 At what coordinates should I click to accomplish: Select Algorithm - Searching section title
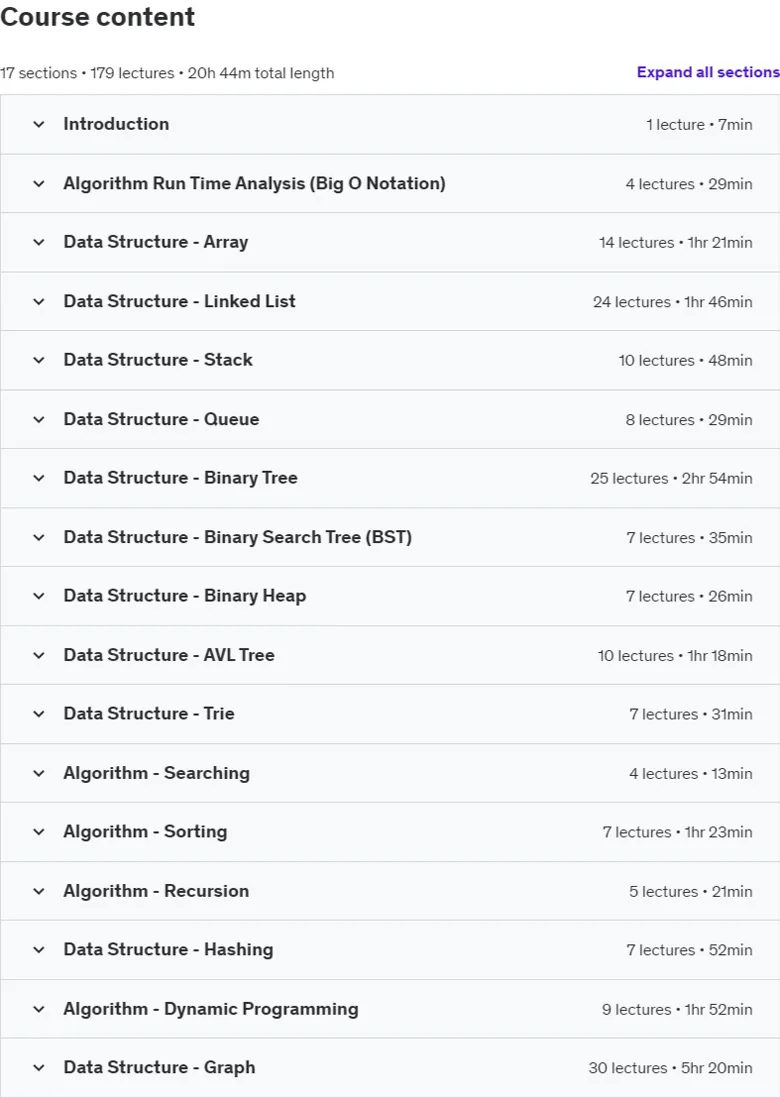tap(156, 773)
